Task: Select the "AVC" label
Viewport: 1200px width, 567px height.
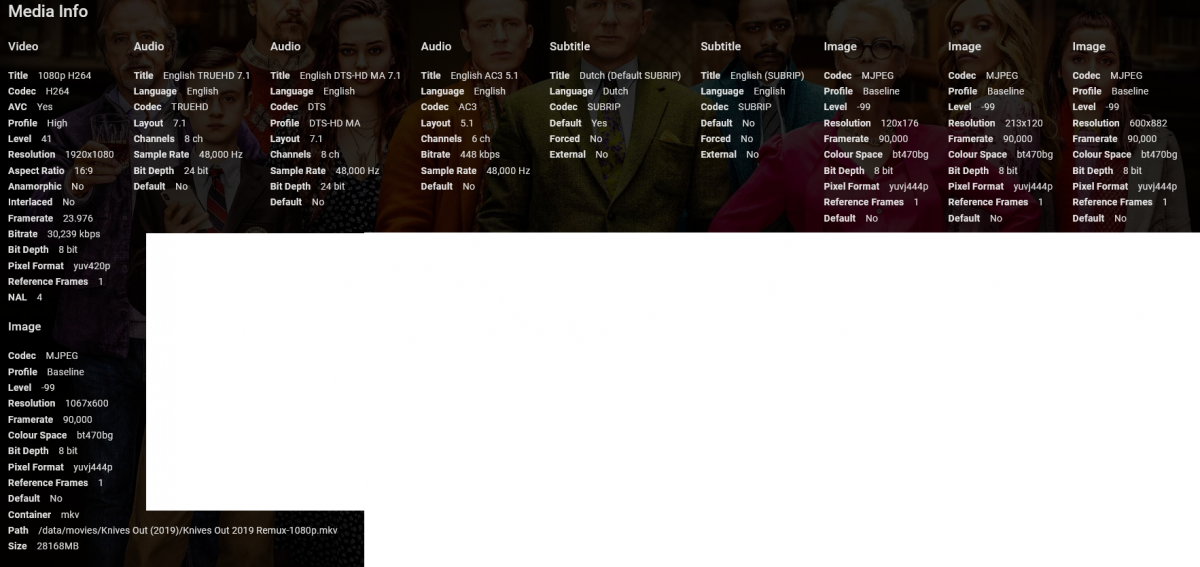Action: pos(18,107)
